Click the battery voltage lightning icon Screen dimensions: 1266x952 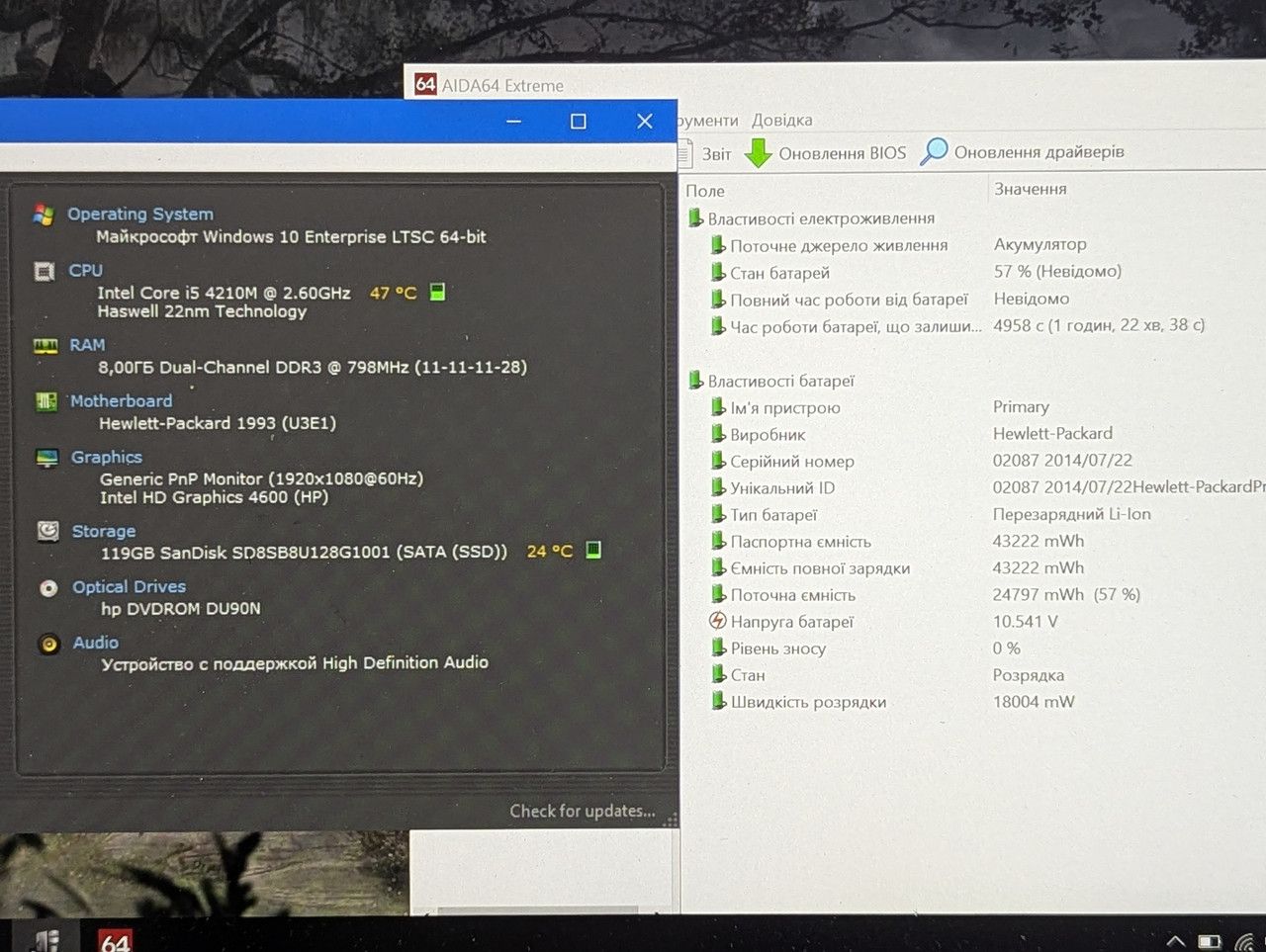(x=718, y=621)
